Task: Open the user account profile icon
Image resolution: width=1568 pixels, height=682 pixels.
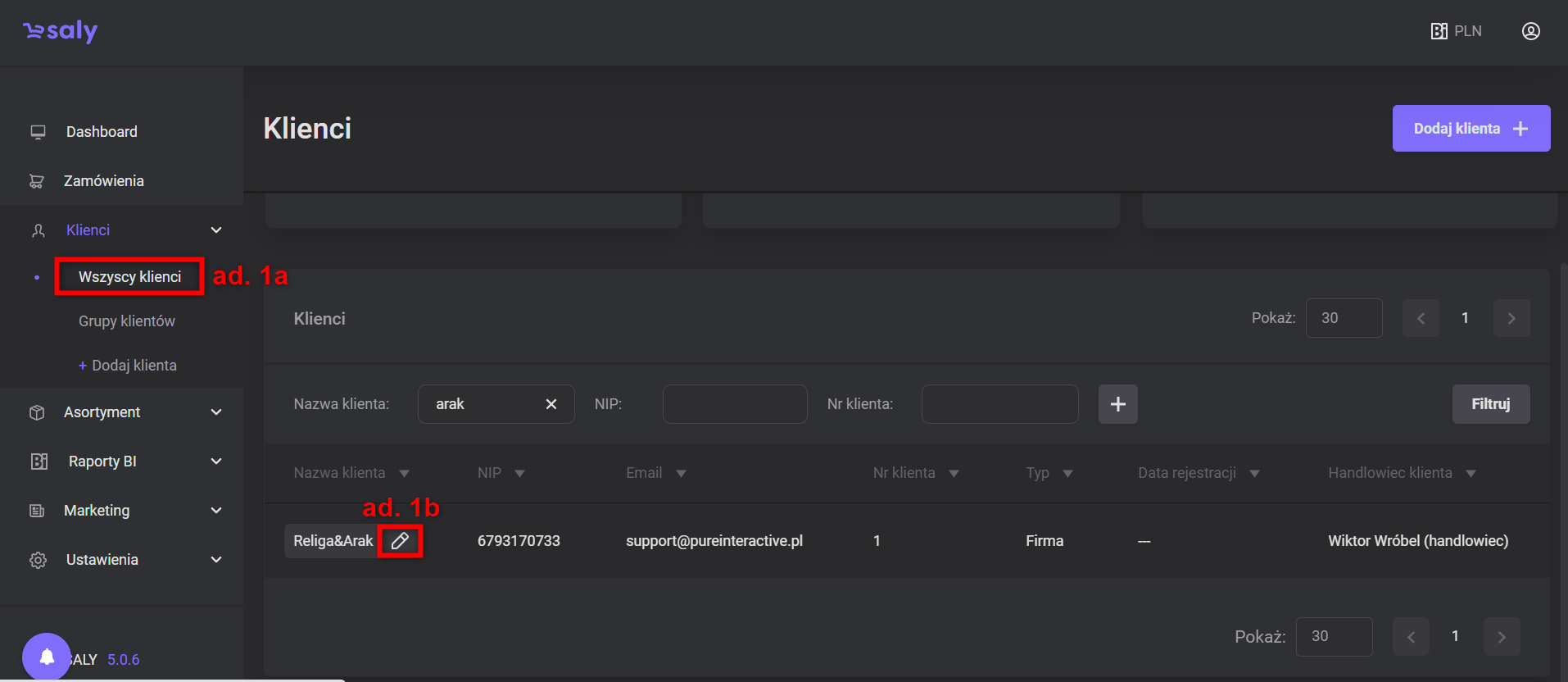Action: [1530, 31]
